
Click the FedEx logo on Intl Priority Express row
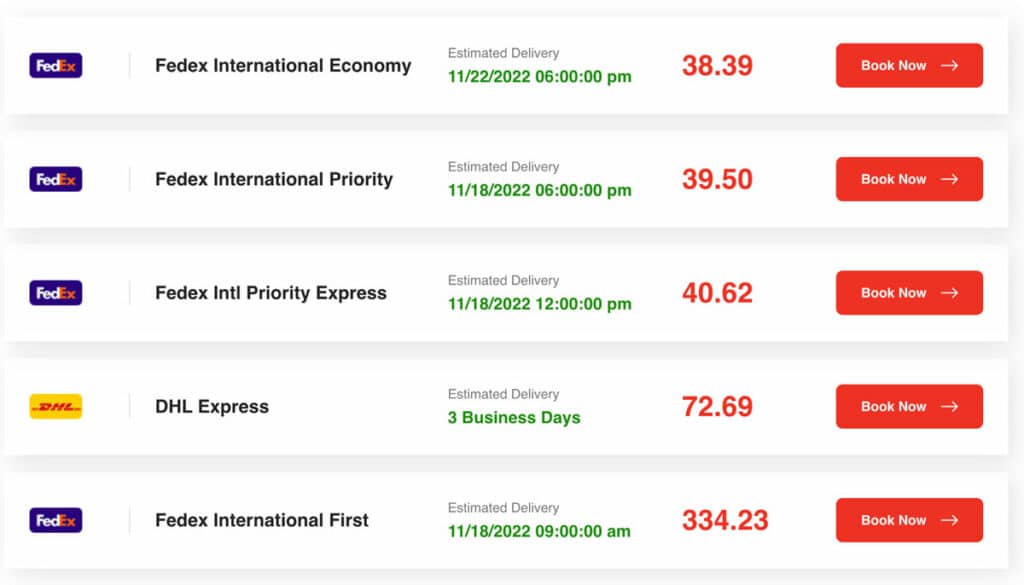tap(55, 292)
